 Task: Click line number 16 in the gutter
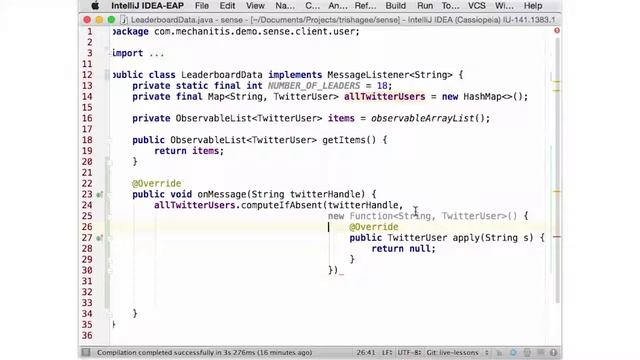click(x=87, y=118)
